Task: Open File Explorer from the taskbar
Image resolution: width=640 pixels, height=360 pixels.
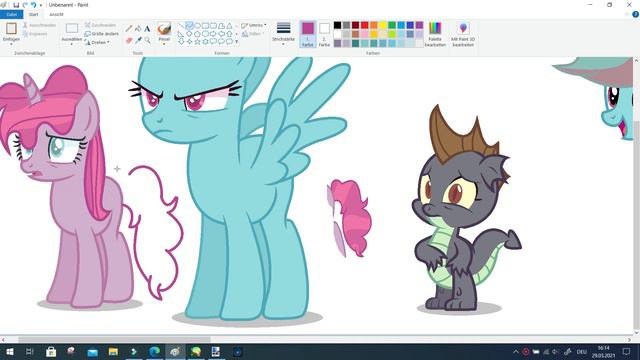Action: pos(113,351)
